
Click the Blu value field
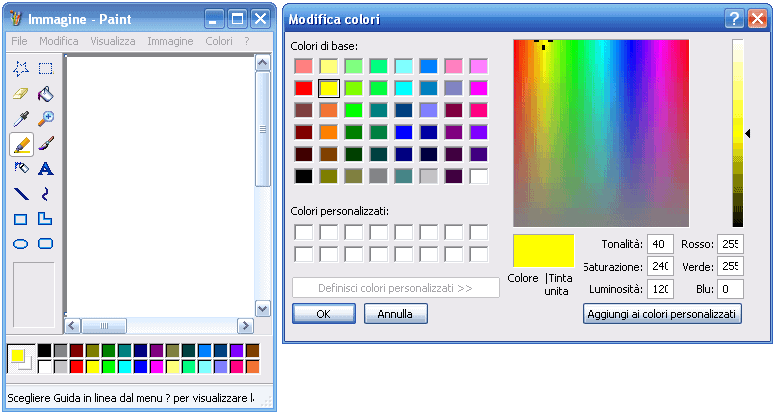point(731,289)
